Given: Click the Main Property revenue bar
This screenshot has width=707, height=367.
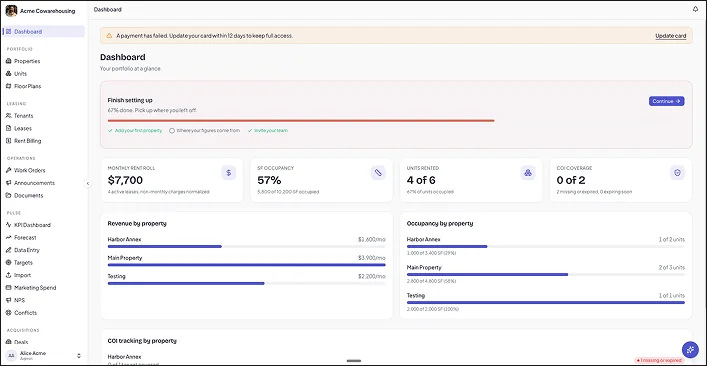Looking at the screenshot, I should coord(247,265).
